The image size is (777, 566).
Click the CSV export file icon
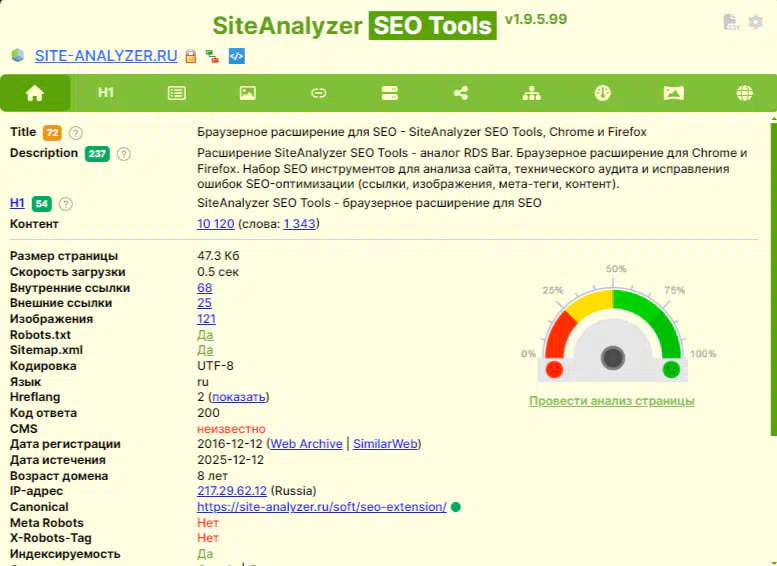coord(731,22)
